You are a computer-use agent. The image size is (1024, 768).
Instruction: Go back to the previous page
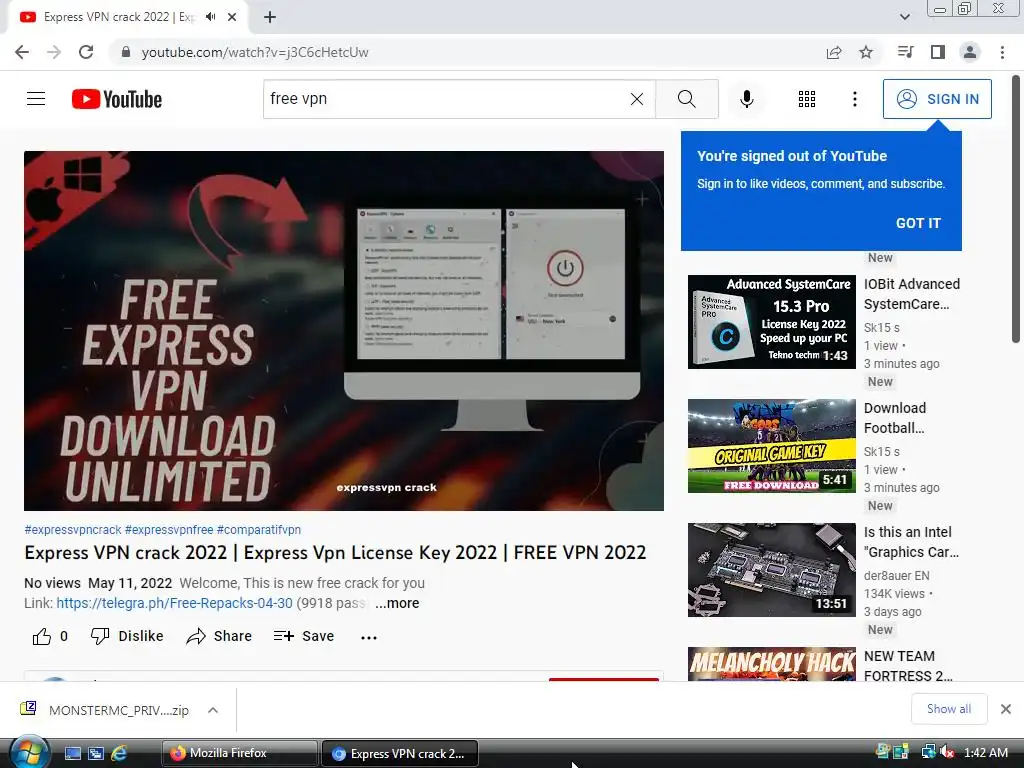[x=22, y=52]
